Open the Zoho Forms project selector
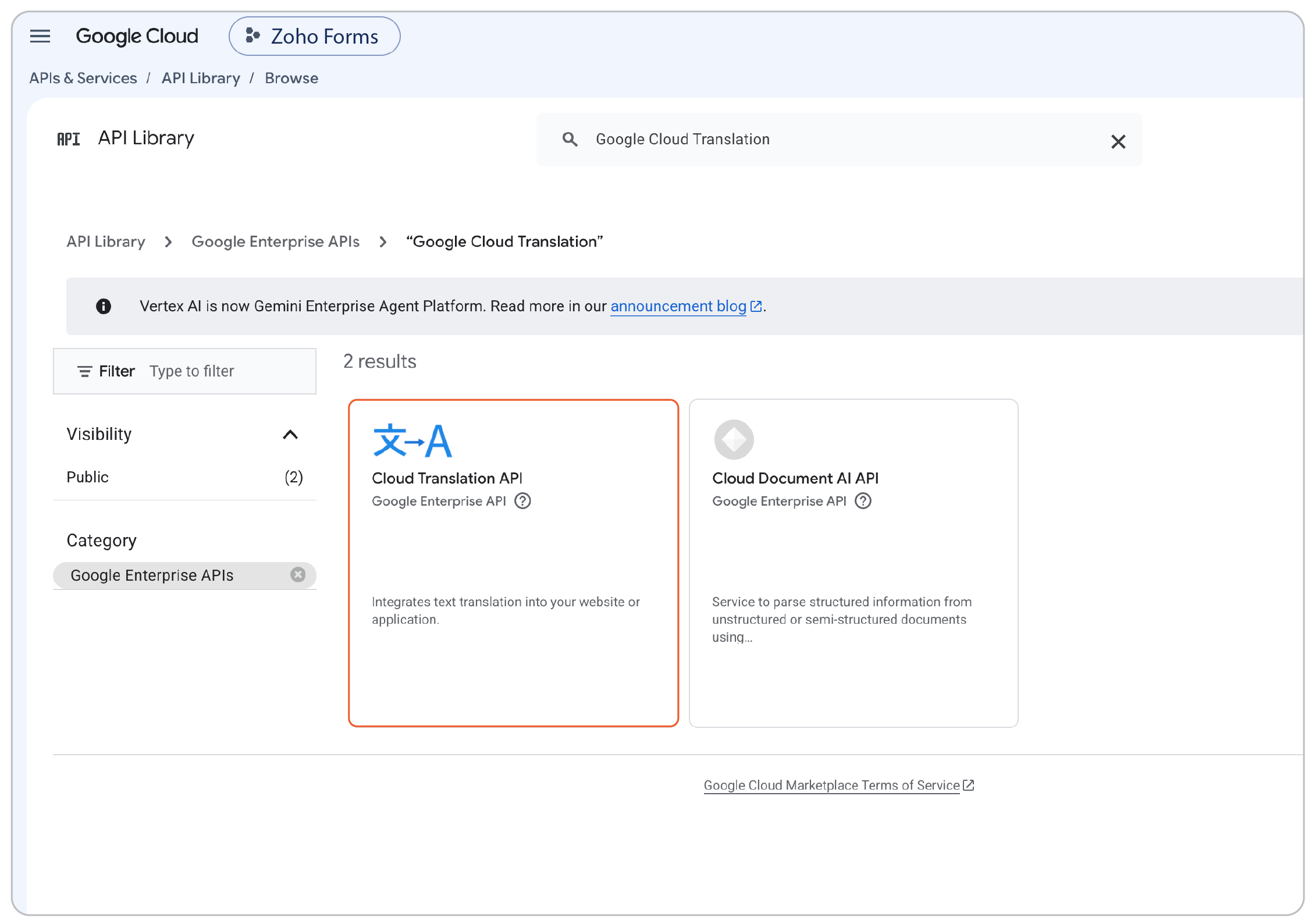The width and height of the screenshot is (1316, 924). tap(314, 36)
